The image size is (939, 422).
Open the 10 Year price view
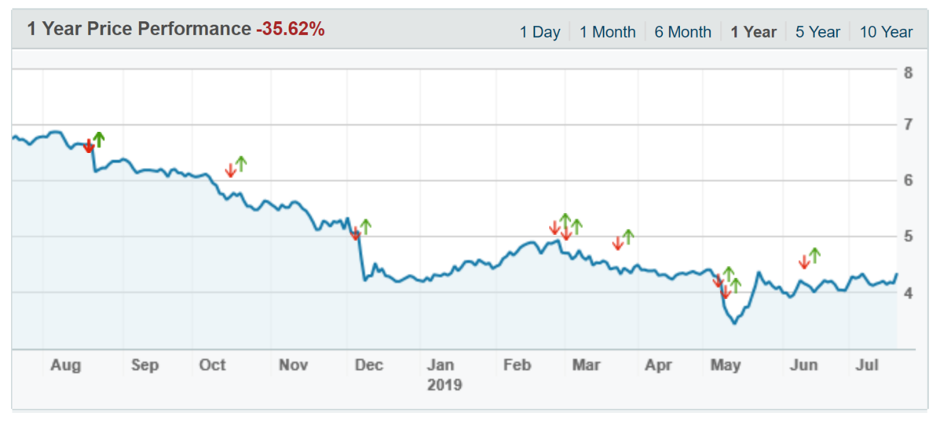[886, 32]
